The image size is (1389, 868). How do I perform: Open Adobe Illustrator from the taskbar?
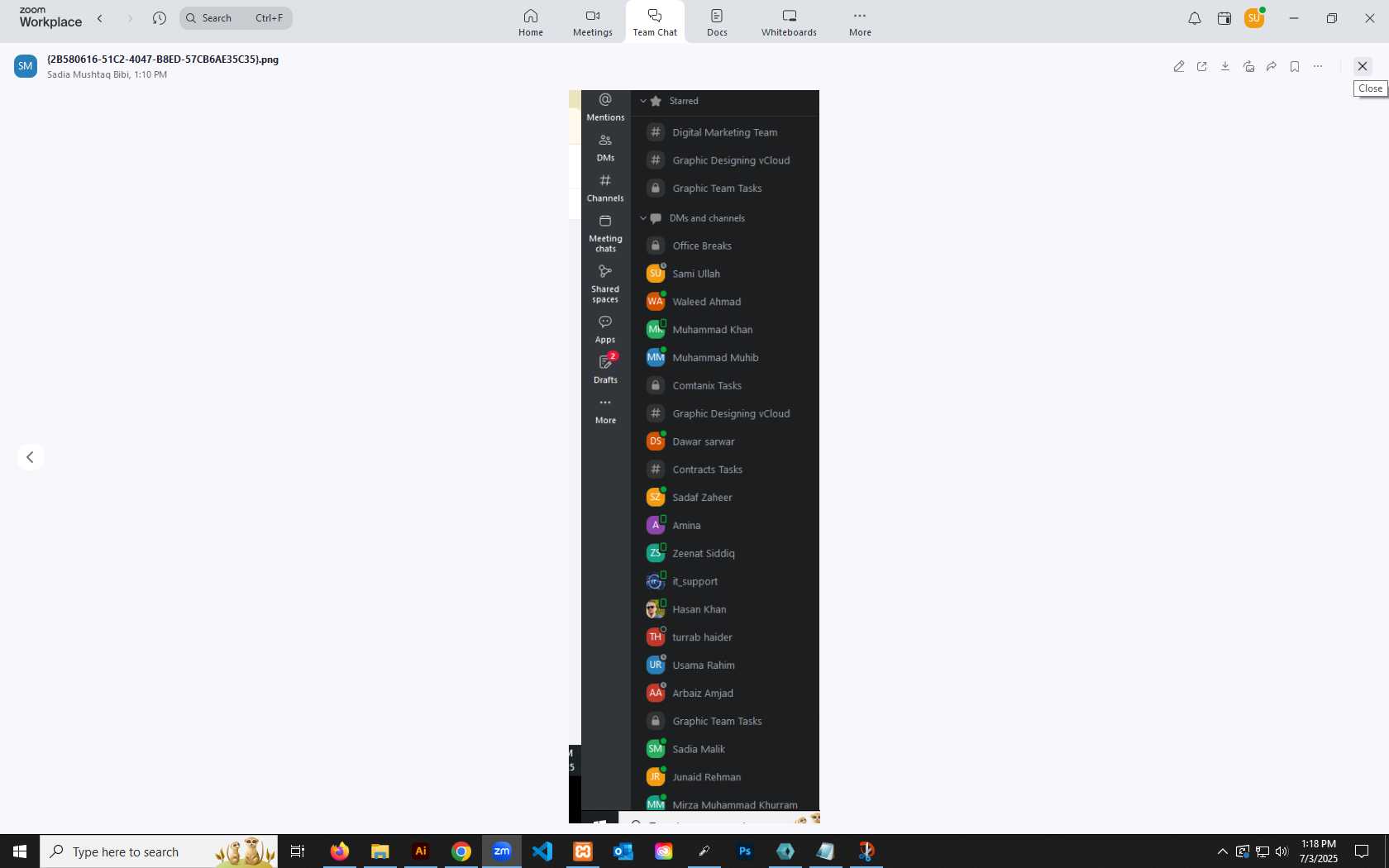coord(421,851)
